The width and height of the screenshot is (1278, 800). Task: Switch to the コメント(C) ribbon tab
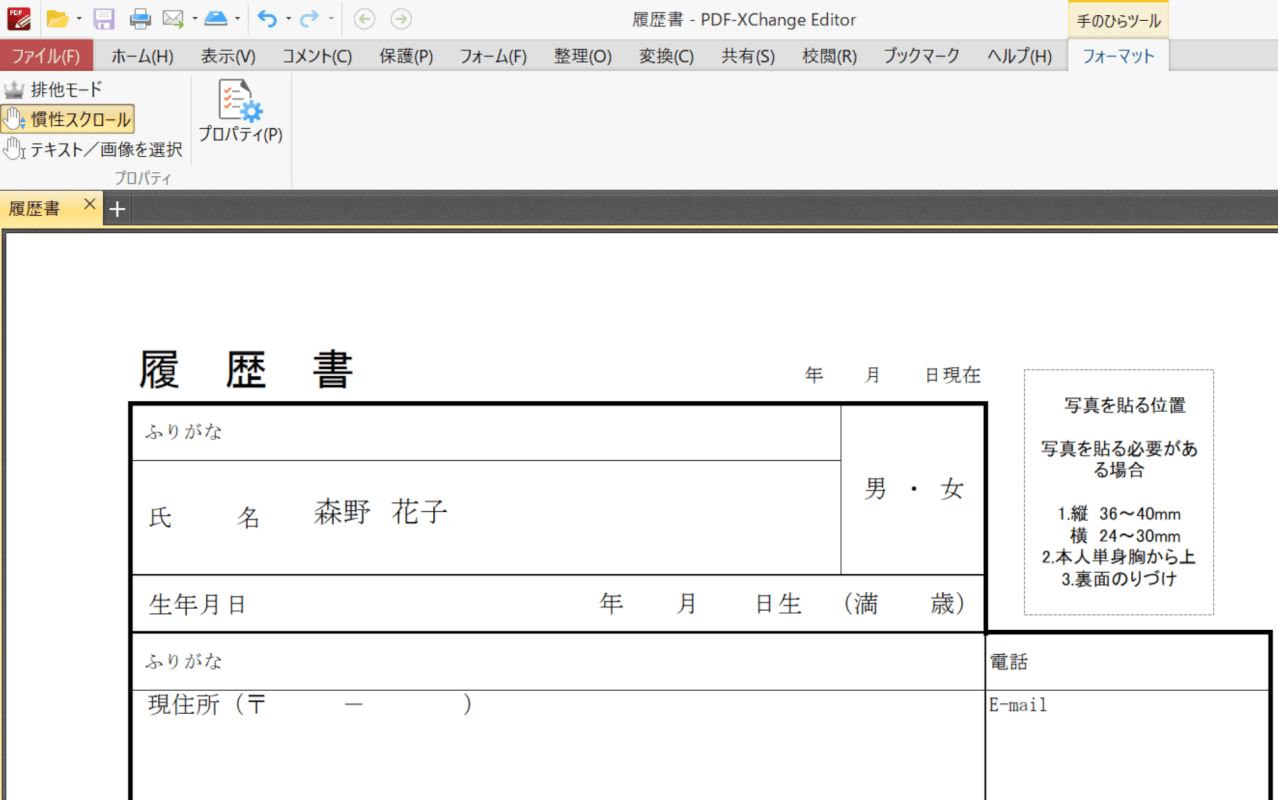point(316,56)
